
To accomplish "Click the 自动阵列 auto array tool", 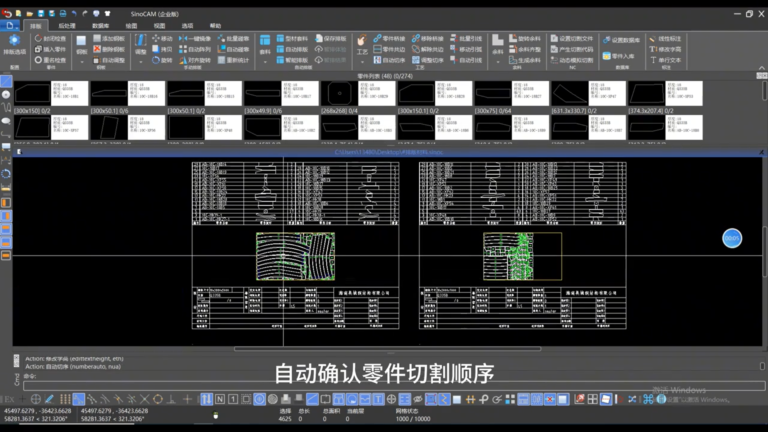I will tap(195, 49).
